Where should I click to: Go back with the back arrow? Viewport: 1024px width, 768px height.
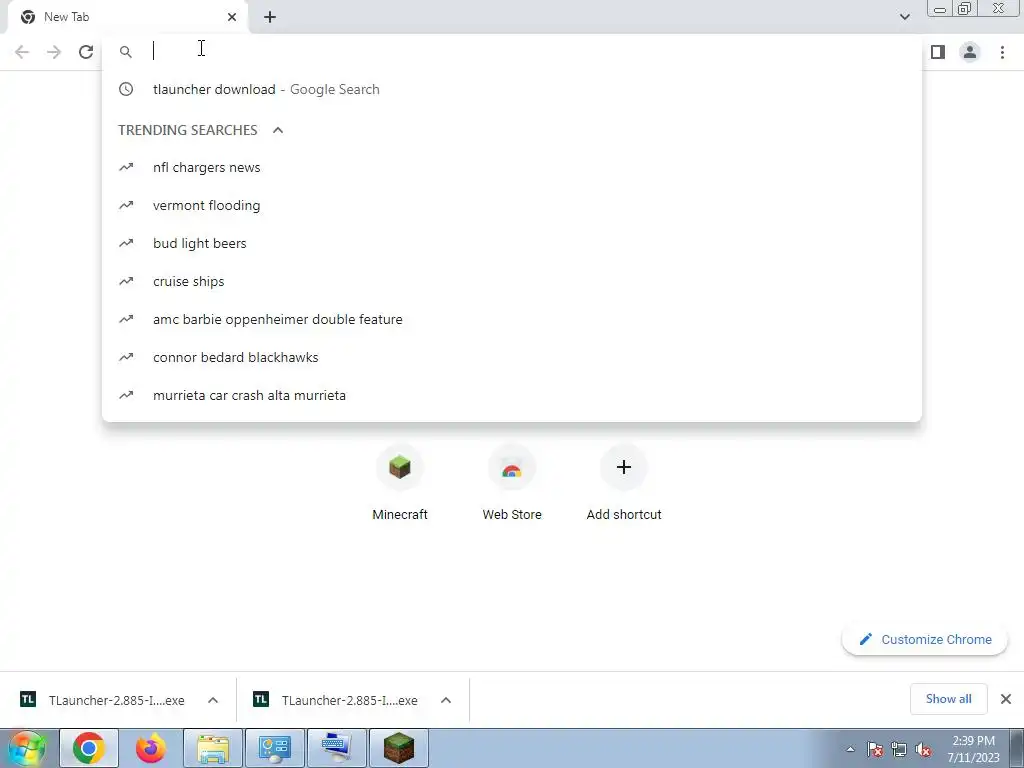click(x=22, y=52)
